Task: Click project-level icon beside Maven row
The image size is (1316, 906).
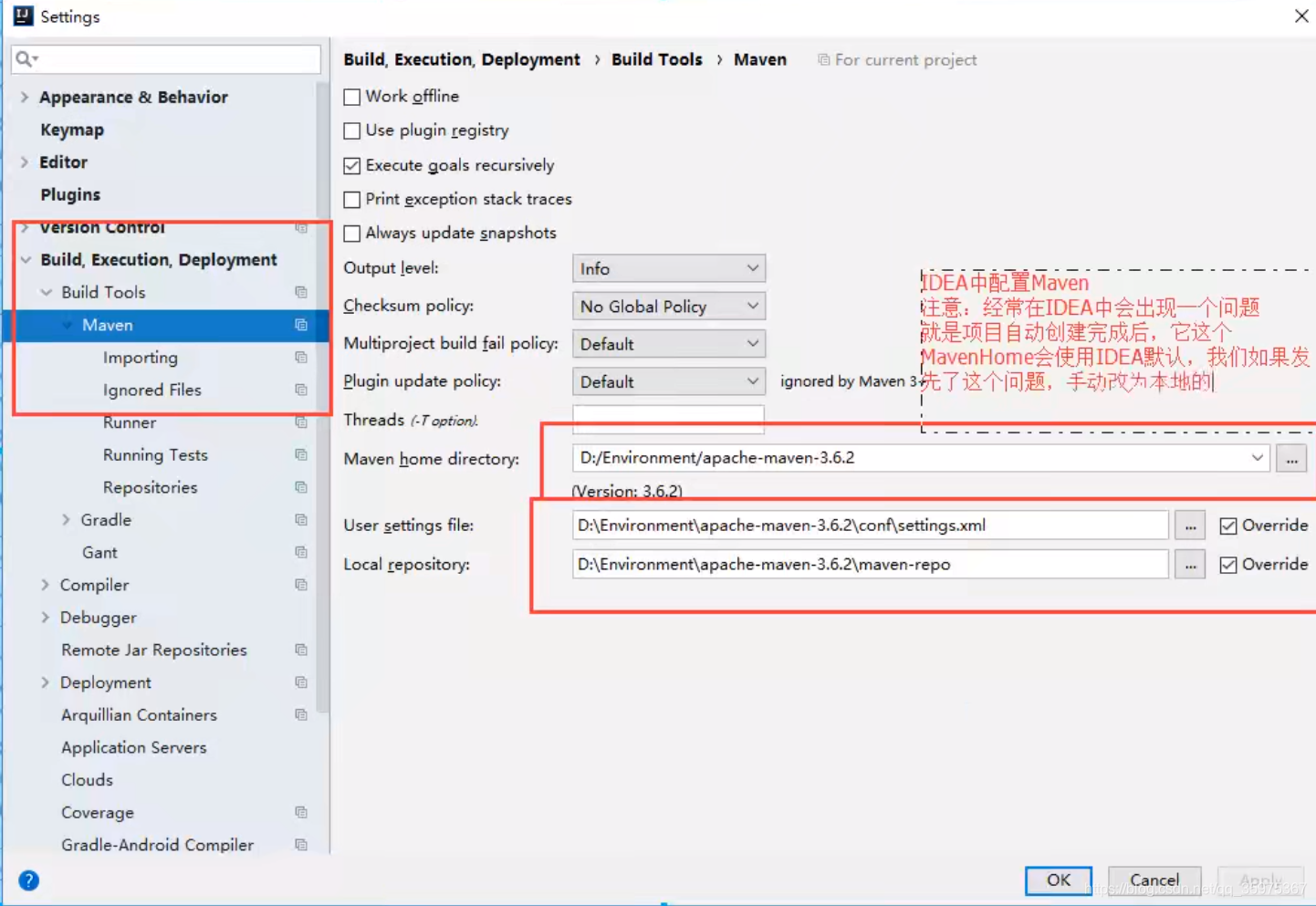Action: click(300, 325)
